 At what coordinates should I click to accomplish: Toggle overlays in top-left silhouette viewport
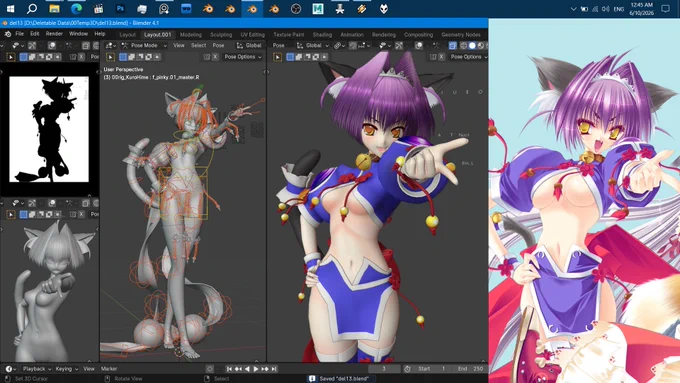[52, 45]
